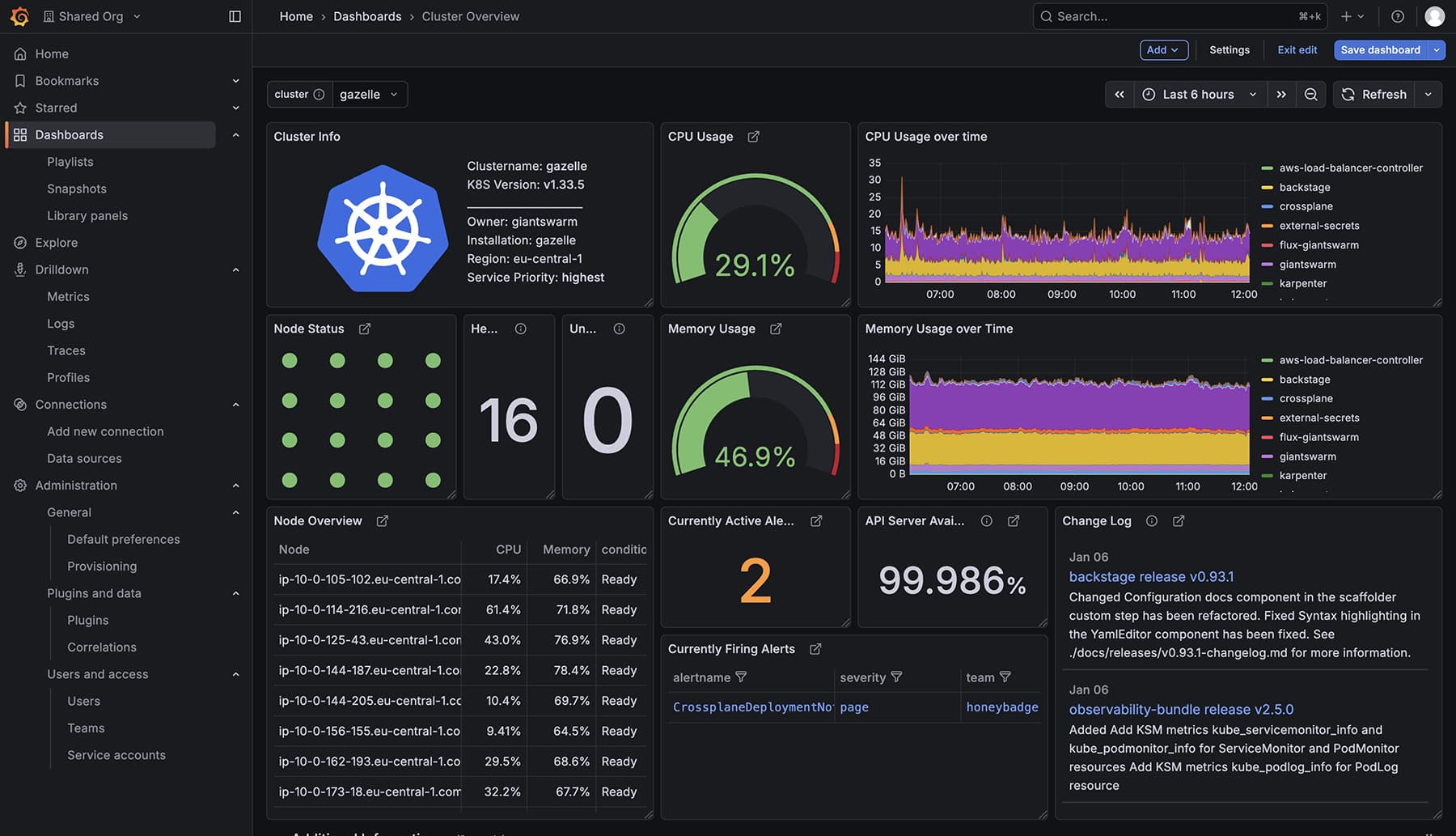Collapse the sidebar with the panel toggle icon
The height and width of the screenshot is (836, 1456).
(x=235, y=15)
